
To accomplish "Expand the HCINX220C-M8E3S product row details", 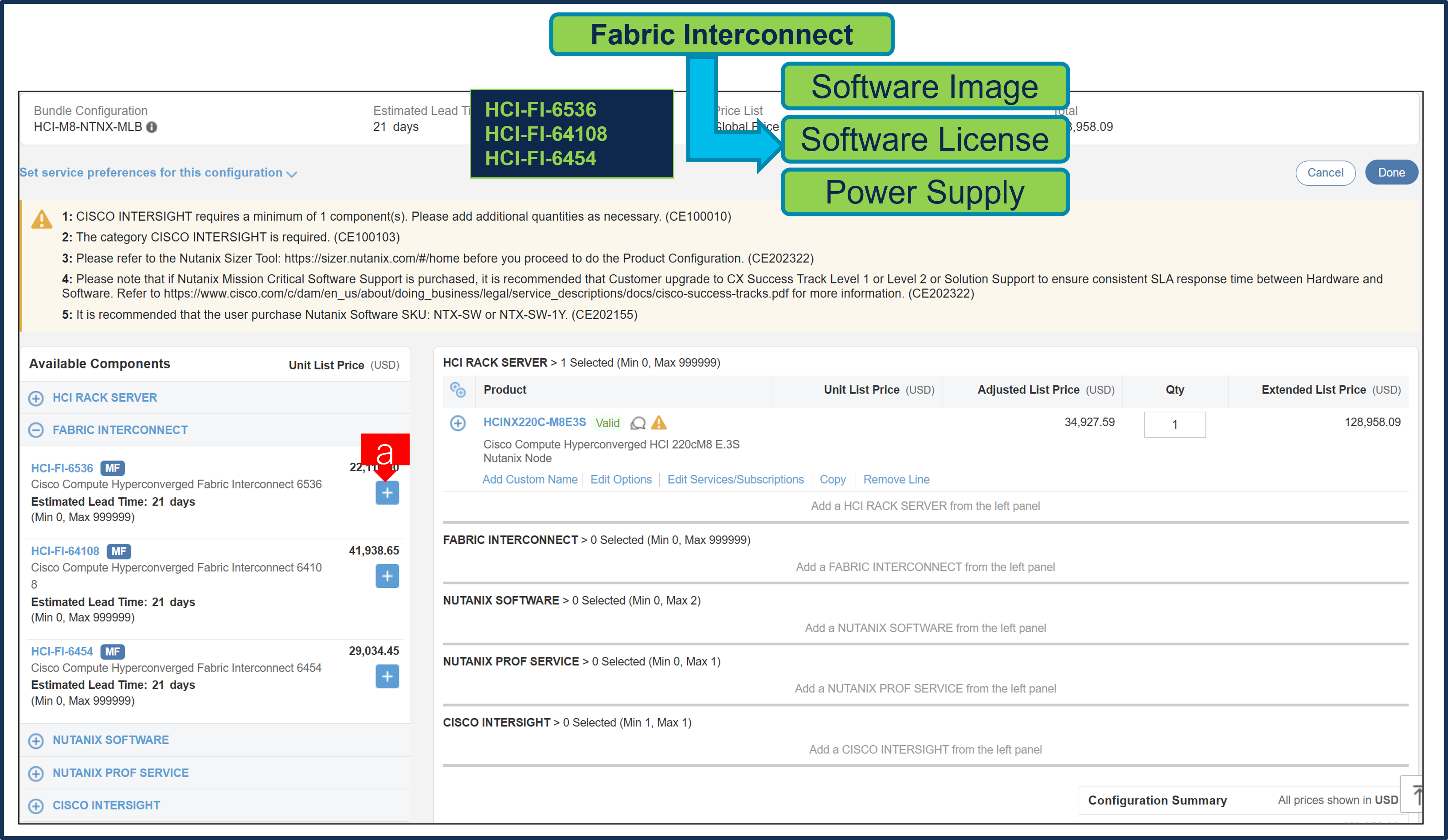I will (458, 423).
